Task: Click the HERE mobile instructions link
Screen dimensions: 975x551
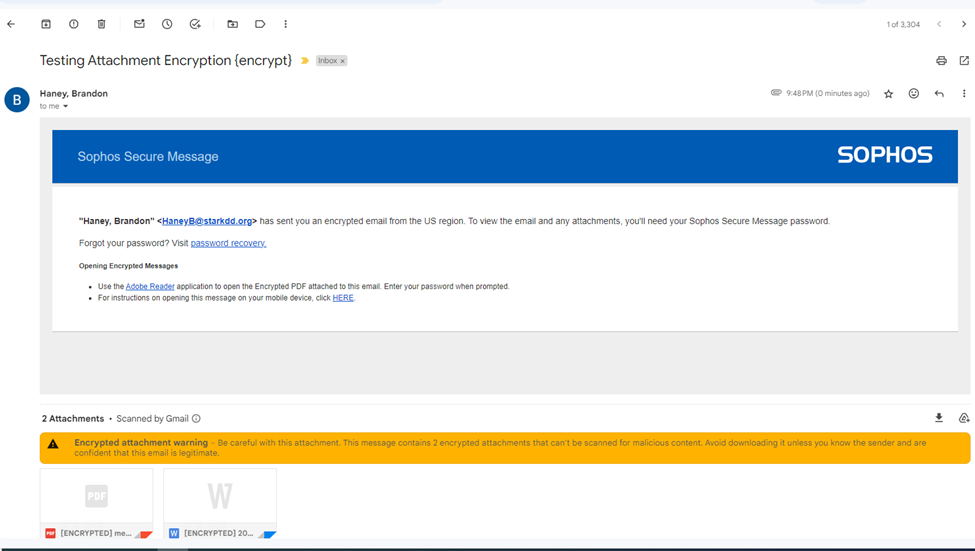Action: point(343,298)
